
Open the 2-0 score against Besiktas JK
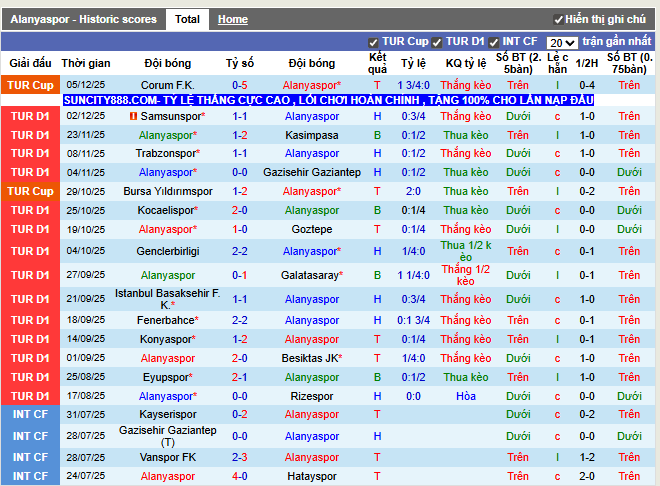click(x=240, y=358)
